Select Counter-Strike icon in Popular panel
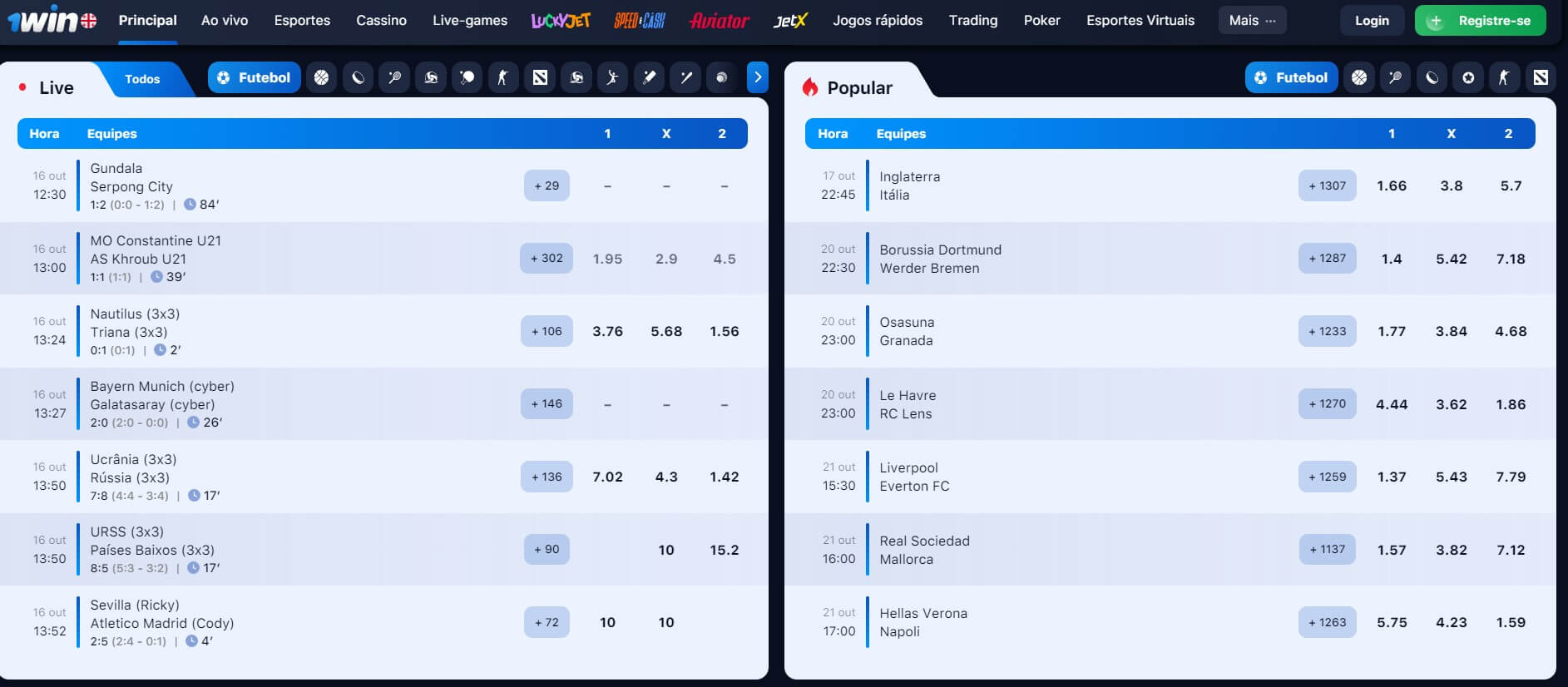1568x687 pixels. pos(1504,77)
